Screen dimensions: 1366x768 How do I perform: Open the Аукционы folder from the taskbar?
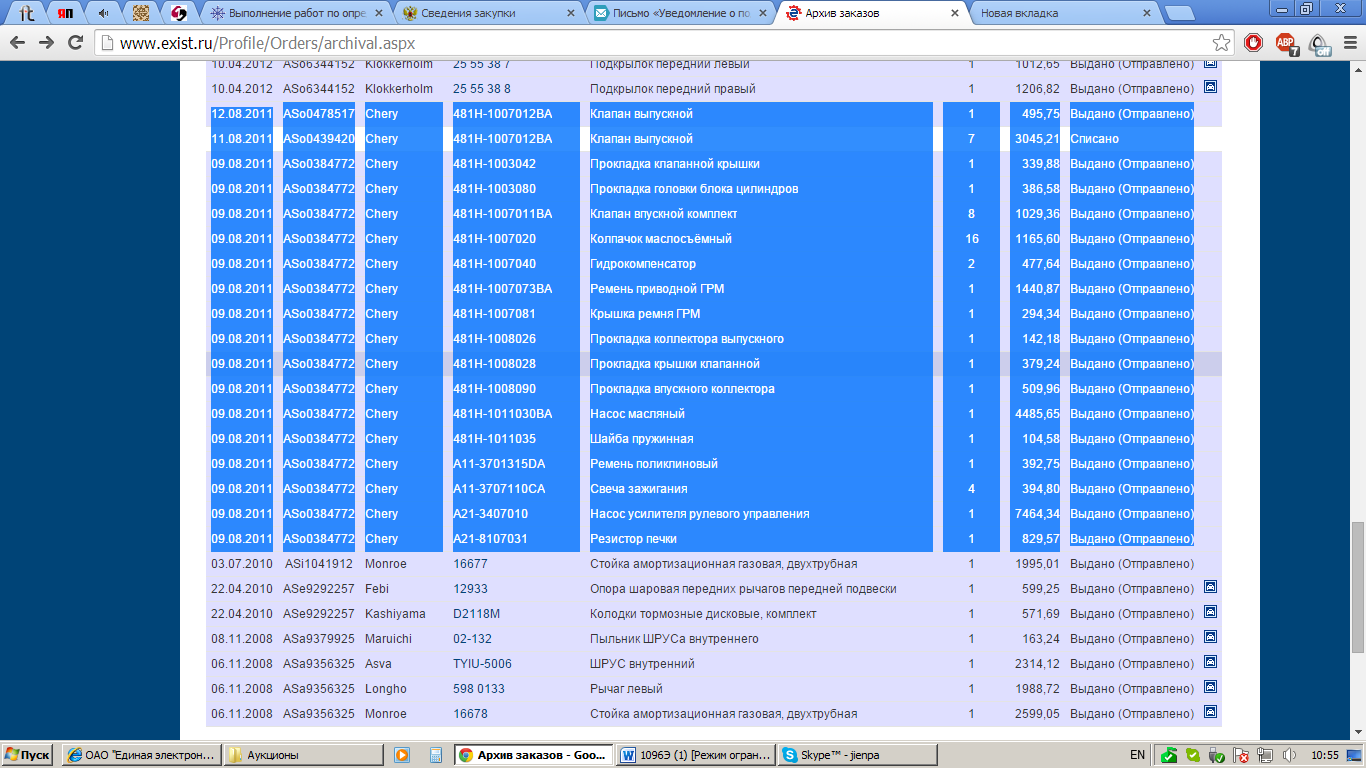pos(304,755)
